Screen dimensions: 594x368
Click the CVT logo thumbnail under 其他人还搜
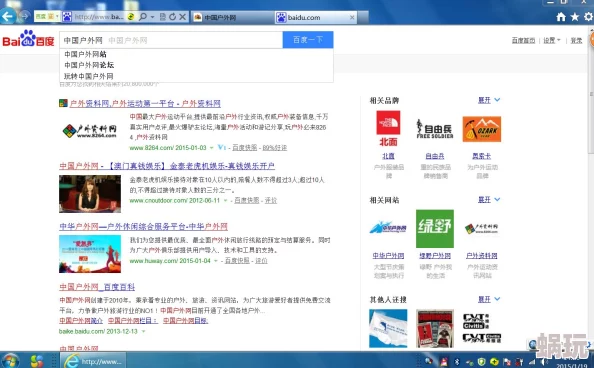(x=482, y=328)
